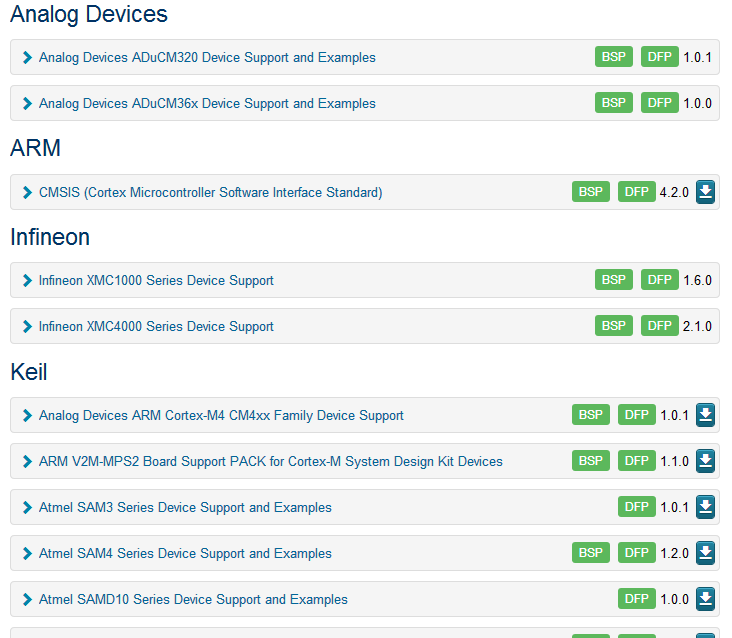732x638 pixels.
Task: Open Analog Devices ARM Cortex-M4 CM4xx link
Action: (221, 415)
